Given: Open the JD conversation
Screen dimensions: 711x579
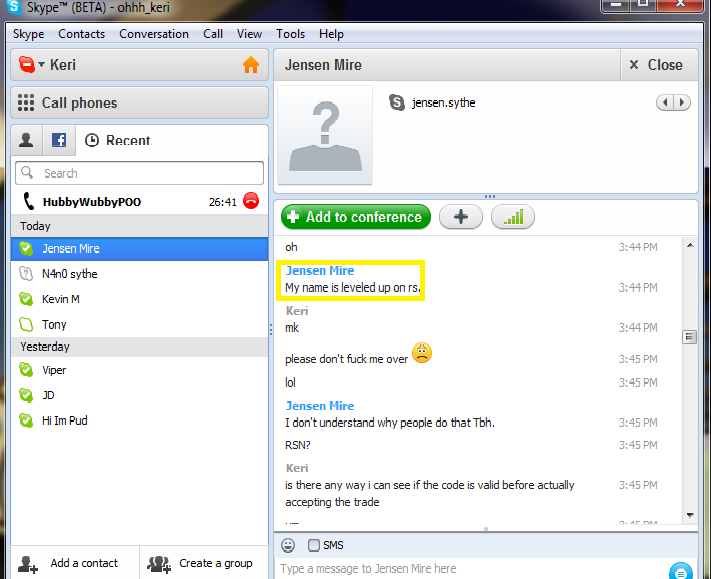Looking at the screenshot, I should (x=139, y=395).
